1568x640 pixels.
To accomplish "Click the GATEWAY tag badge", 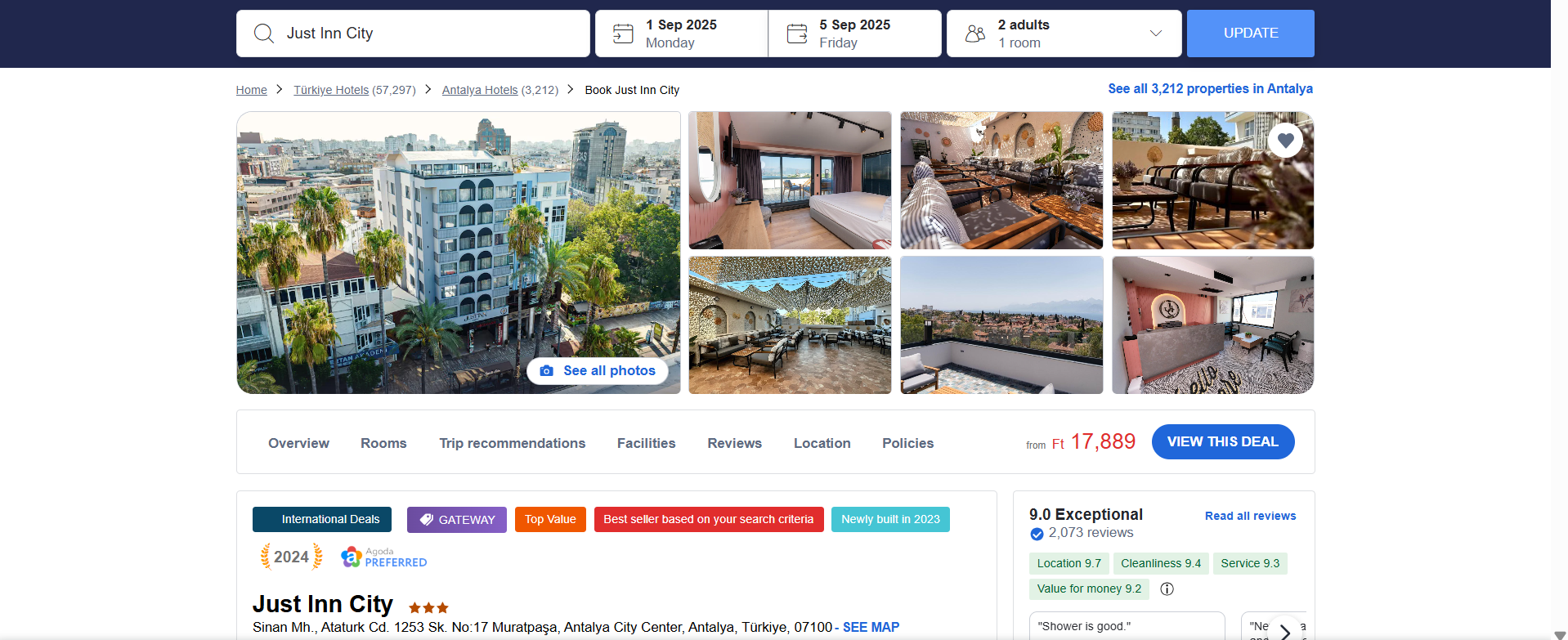I will pos(457,520).
